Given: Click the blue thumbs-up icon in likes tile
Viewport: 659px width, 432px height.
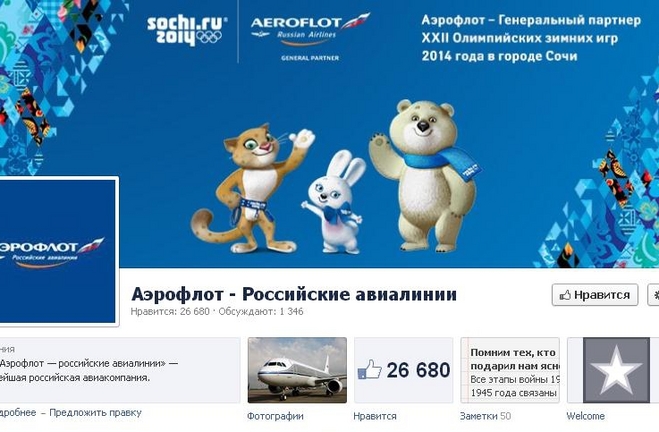Looking at the screenshot, I should tap(369, 370).
